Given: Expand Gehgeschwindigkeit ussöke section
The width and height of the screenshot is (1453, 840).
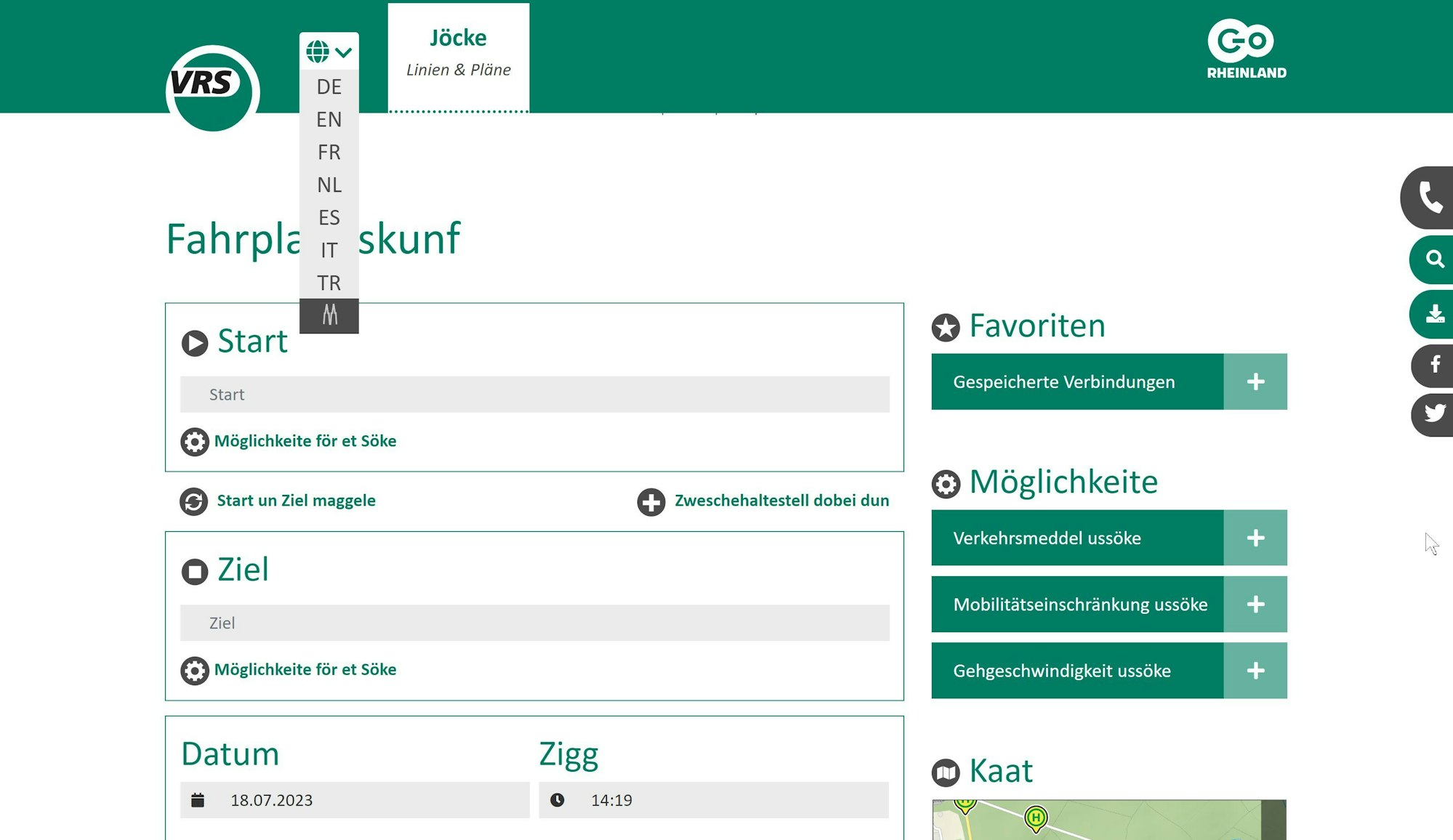Looking at the screenshot, I should [1255, 671].
